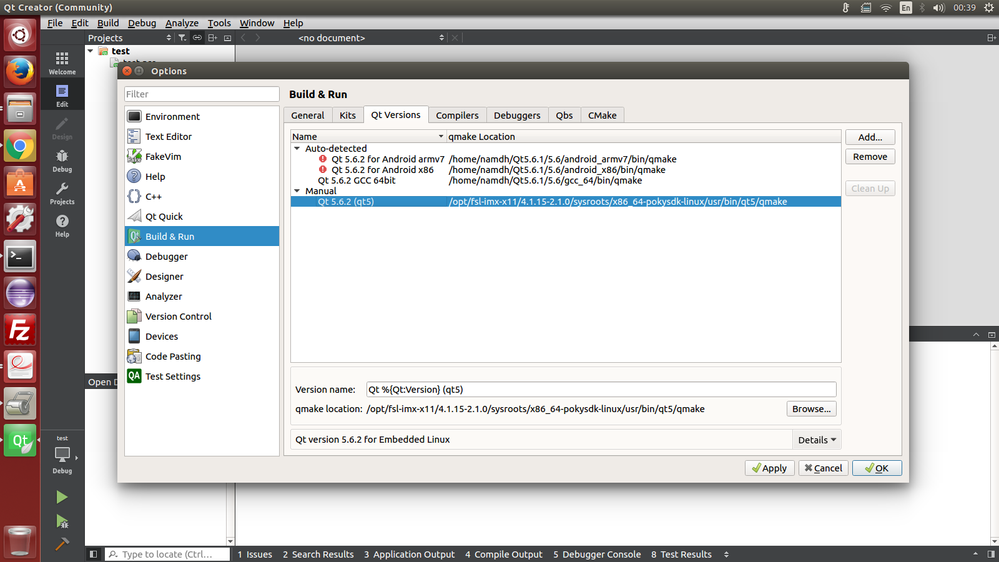Open Application Output pane
999x562 pixels.
click(409, 554)
